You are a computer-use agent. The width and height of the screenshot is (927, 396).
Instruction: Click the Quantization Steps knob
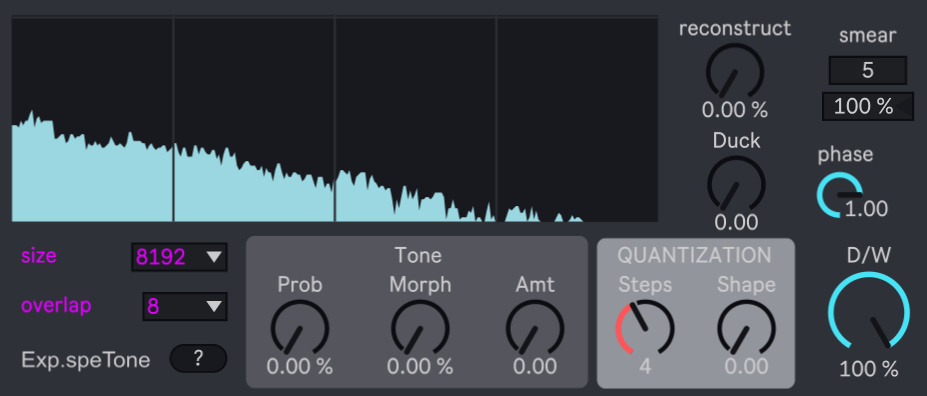point(645,328)
